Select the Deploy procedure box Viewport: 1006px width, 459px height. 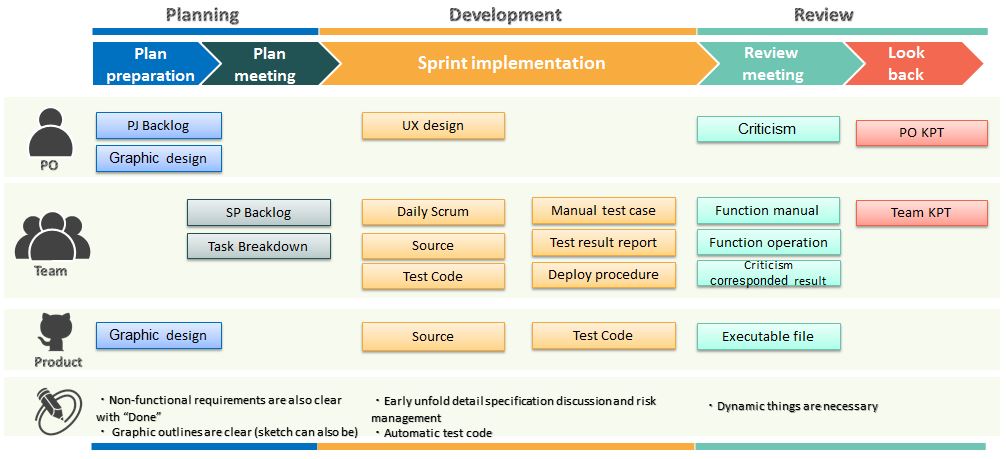[x=603, y=275]
